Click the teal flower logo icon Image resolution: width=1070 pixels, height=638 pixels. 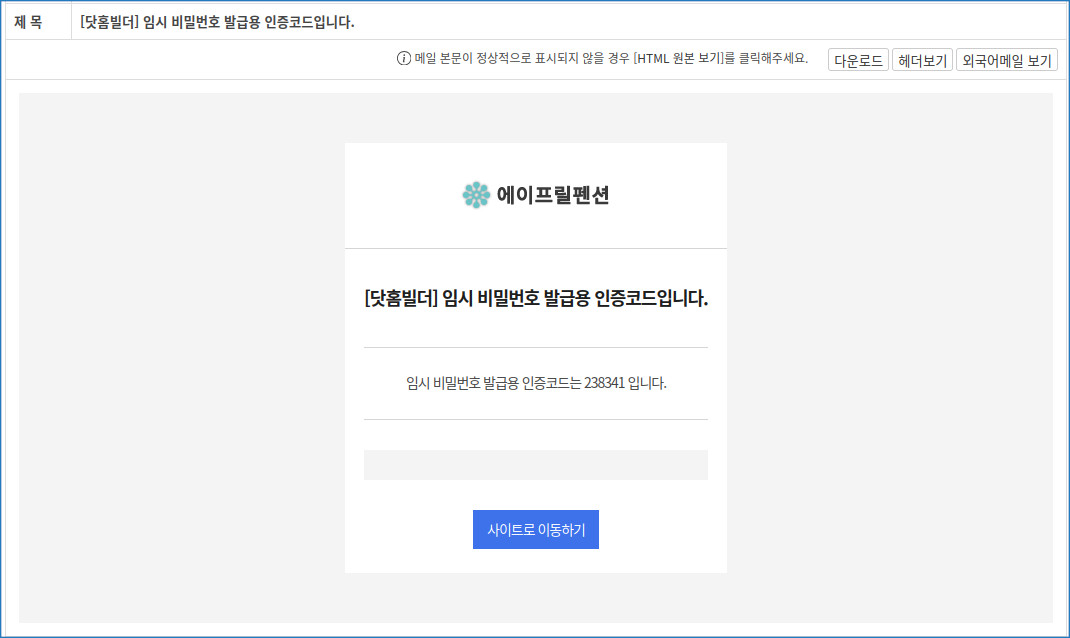(x=476, y=195)
